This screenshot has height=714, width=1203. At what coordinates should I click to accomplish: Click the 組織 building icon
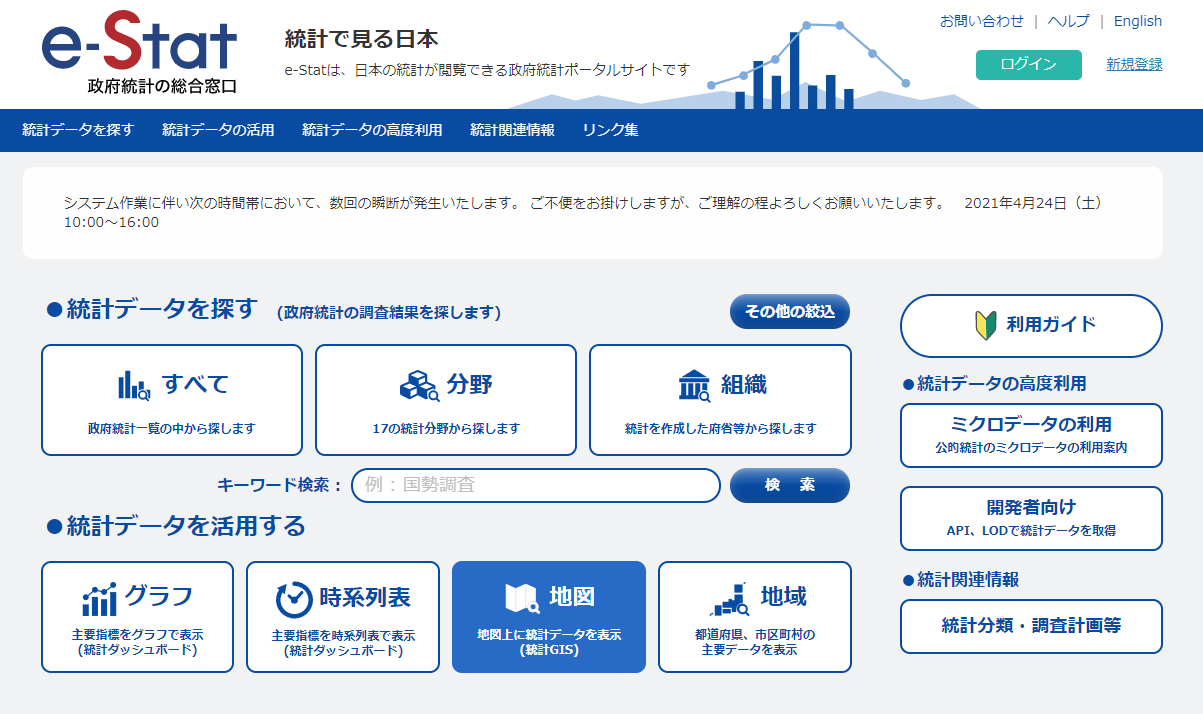(694, 385)
